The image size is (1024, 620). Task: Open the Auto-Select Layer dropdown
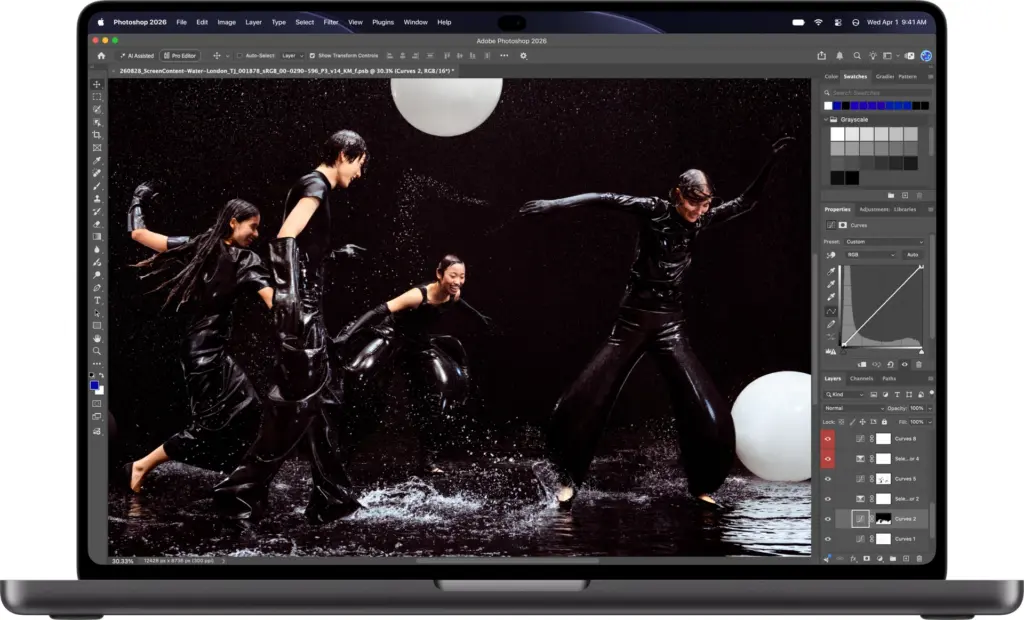coord(292,56)
